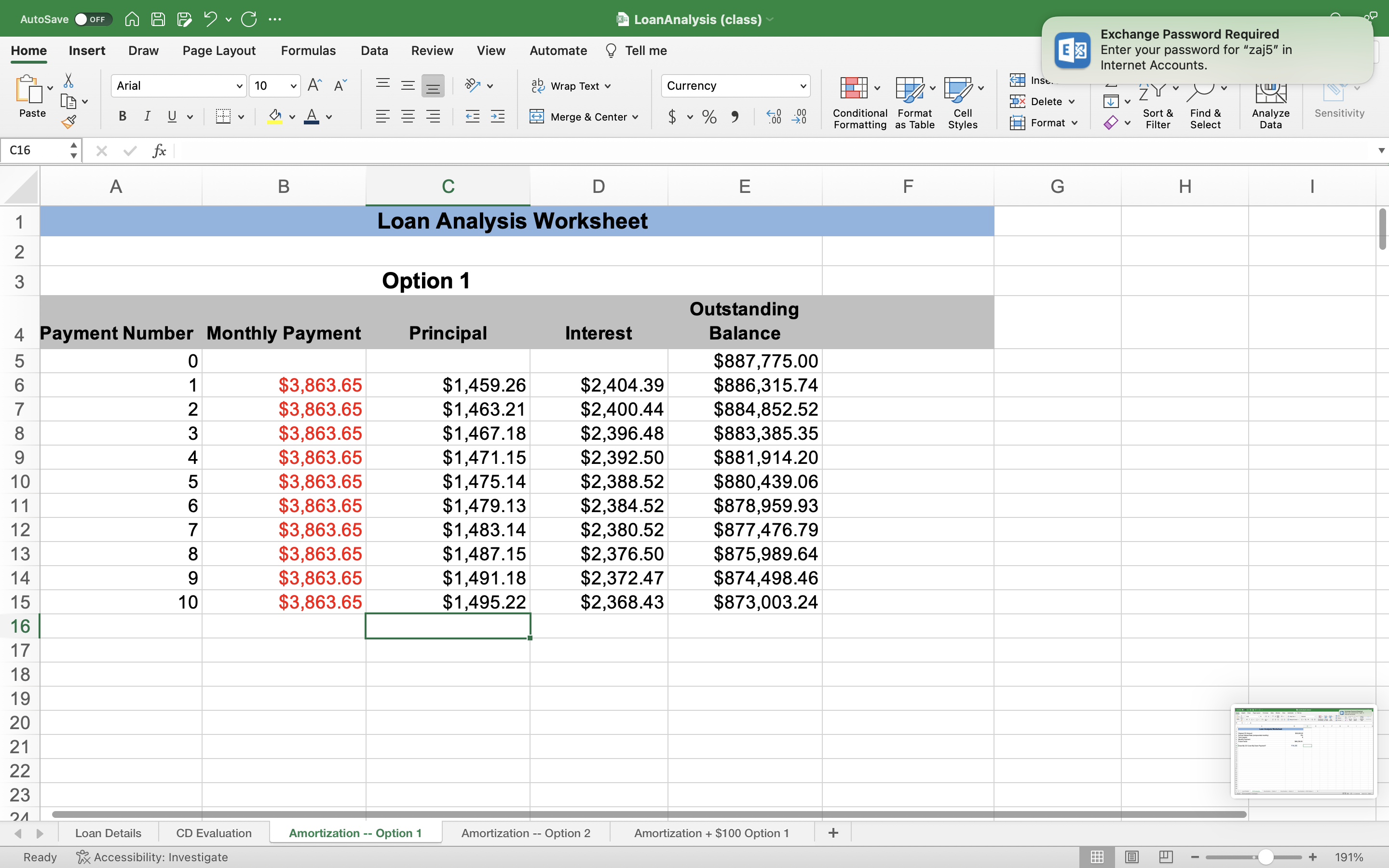Click the horizontal scrollbar of the sheet

coord(649,814)
